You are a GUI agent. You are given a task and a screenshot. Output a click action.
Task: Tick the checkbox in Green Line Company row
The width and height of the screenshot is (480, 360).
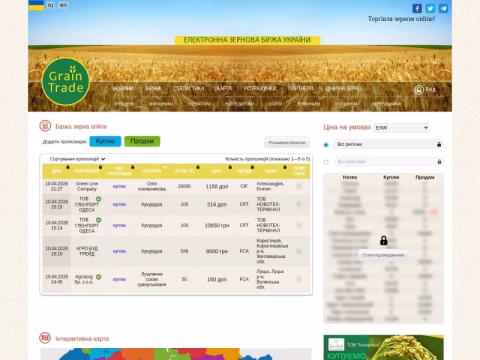(299, 186)
